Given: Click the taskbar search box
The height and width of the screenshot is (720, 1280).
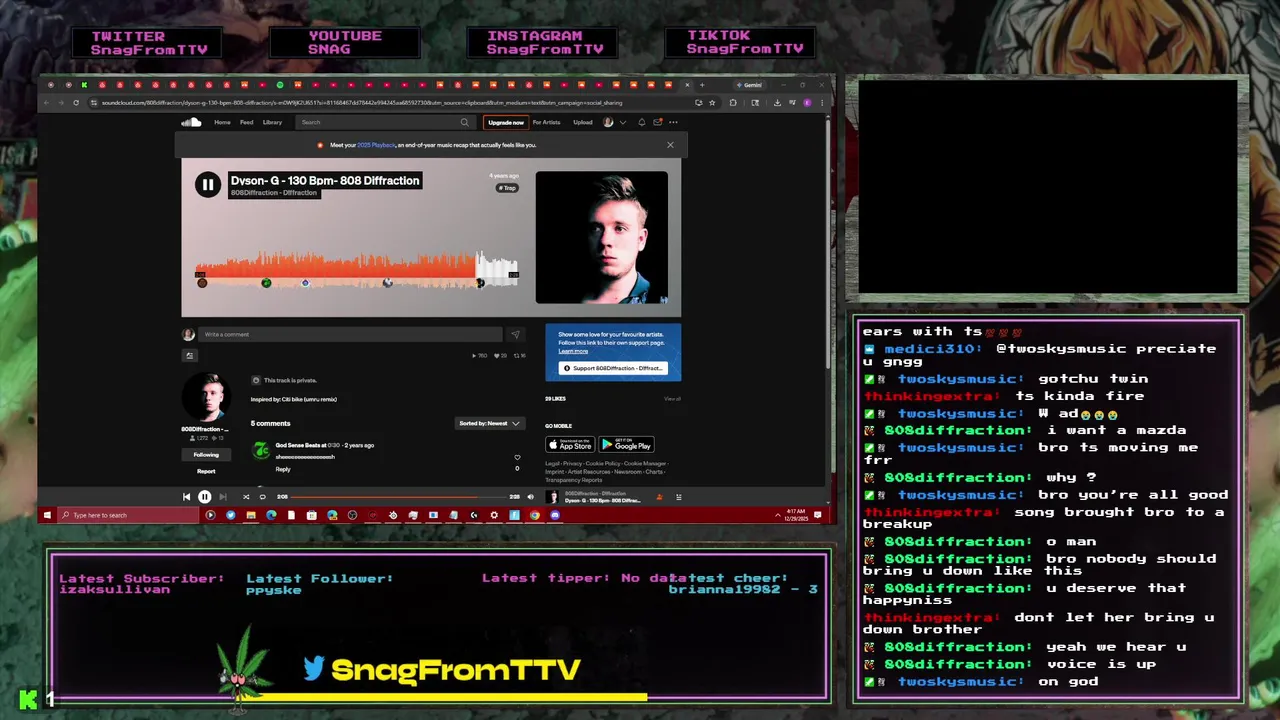Looking at the screenshot, I should (x=128, y=515).
